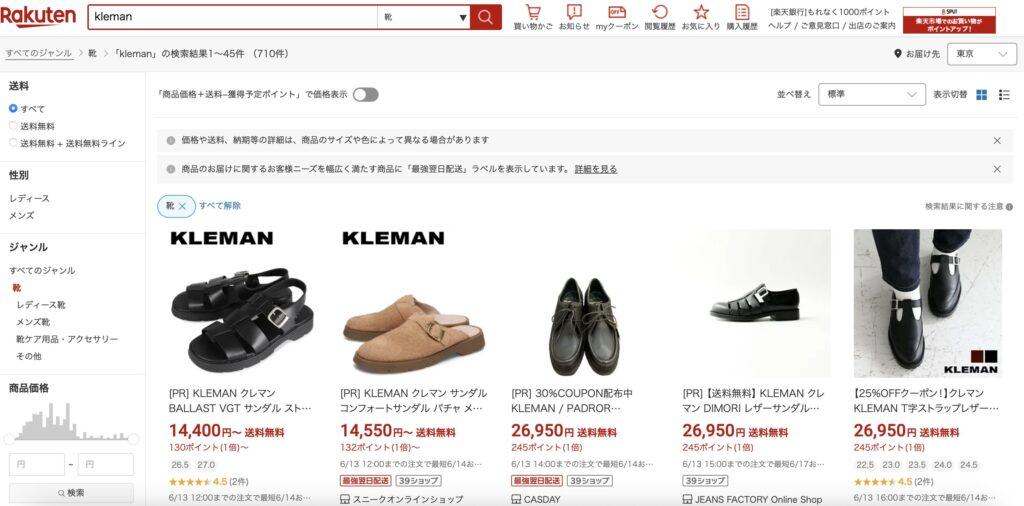Select the 送料無料 shipping radio option
1024x506 pixels.
click(13, 126)
